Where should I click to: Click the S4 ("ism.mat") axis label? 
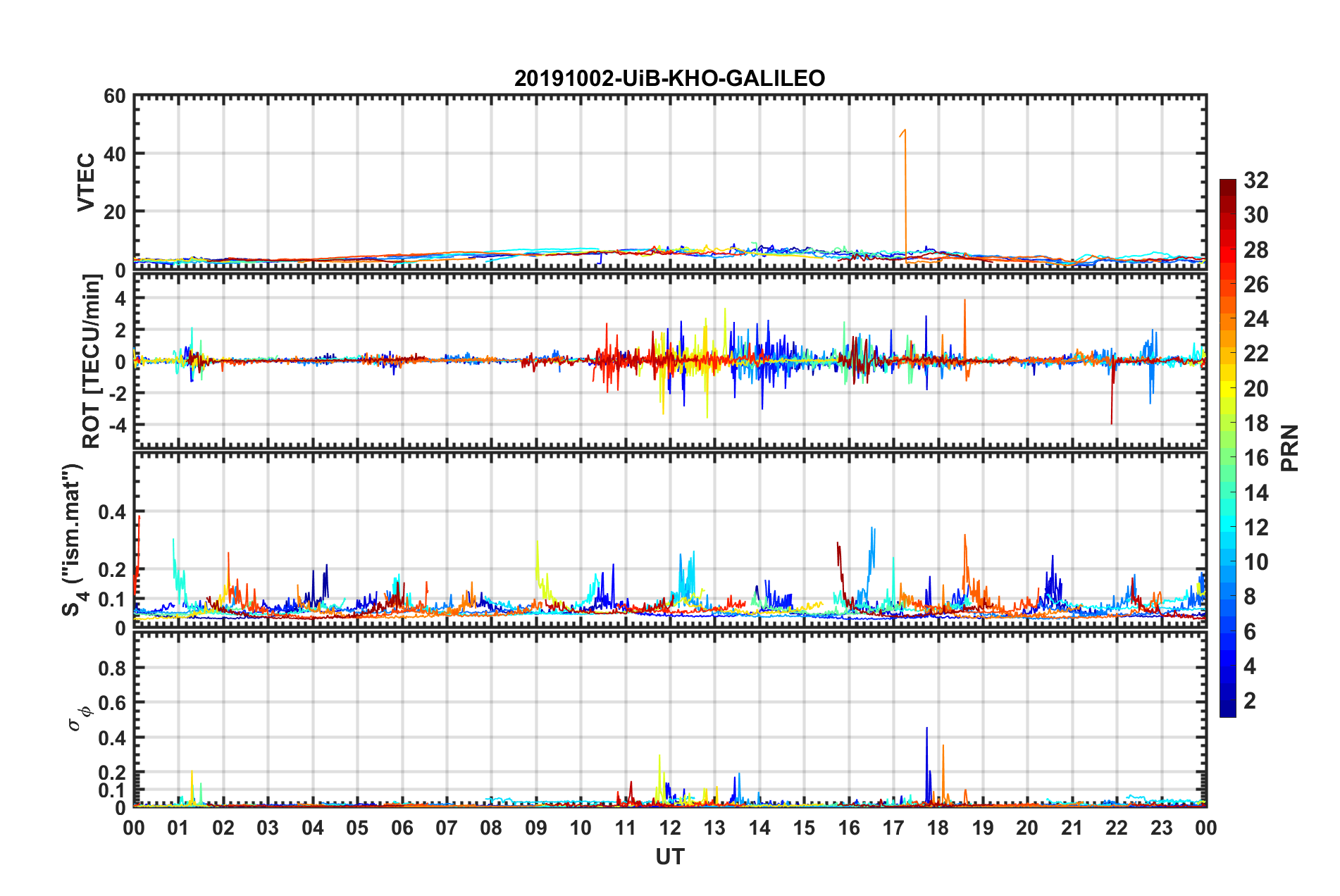75,540
